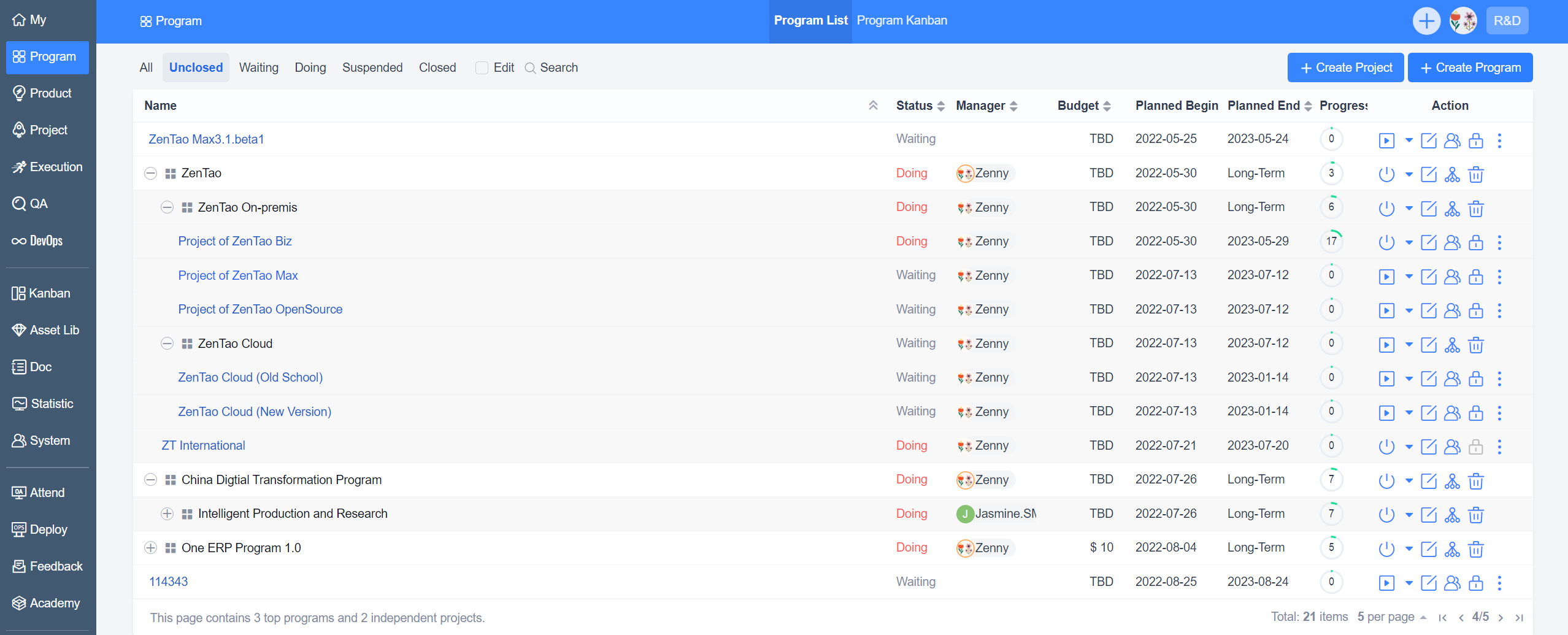Open the 5 per page dropdown

coord(1391,617)
